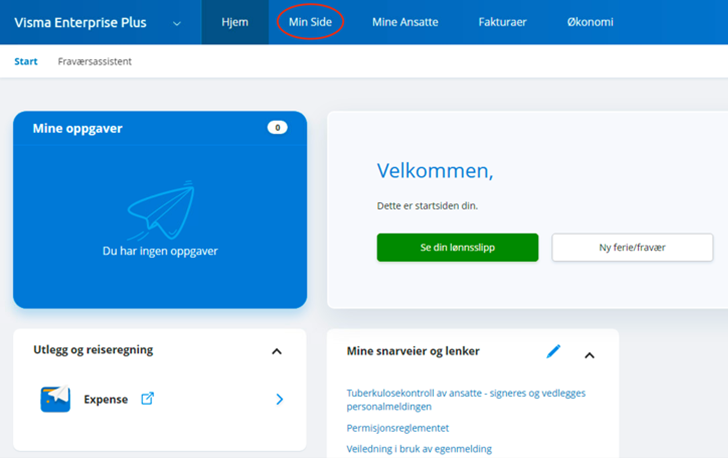Screen dimensions: 728x458
Task: Collapse the Utlegg og reiseregning section
Action: pyautogui.click(x=277, y=351)
